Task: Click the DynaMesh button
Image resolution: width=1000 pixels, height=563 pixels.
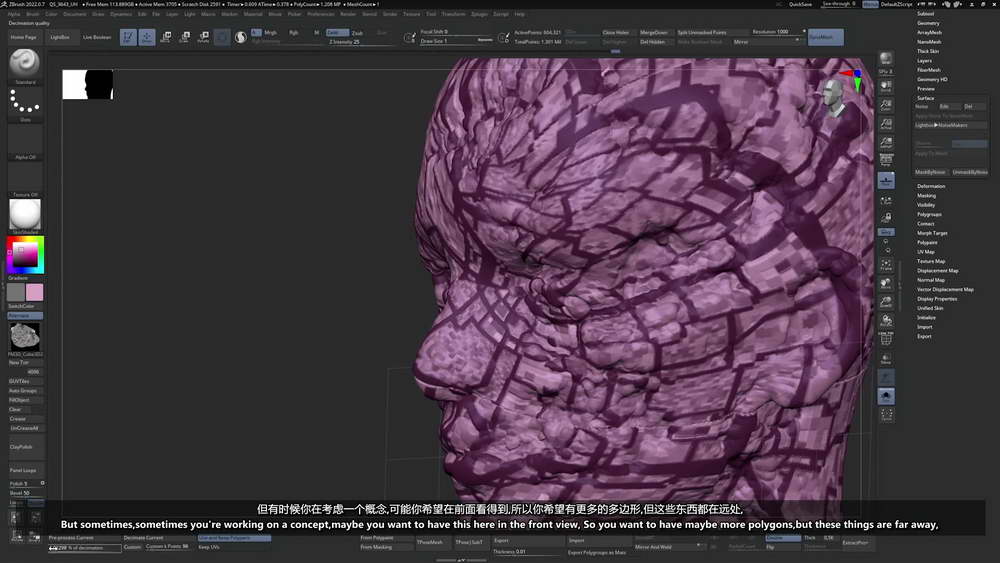Action: click(825, 37)
